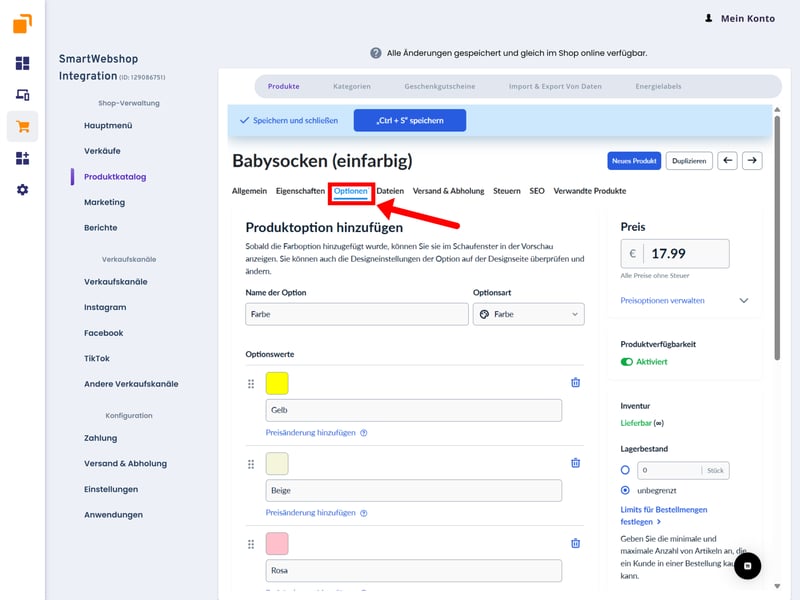Open the Geschenkgutscheine top tab

pyautogui.click(x=440, y=86)
